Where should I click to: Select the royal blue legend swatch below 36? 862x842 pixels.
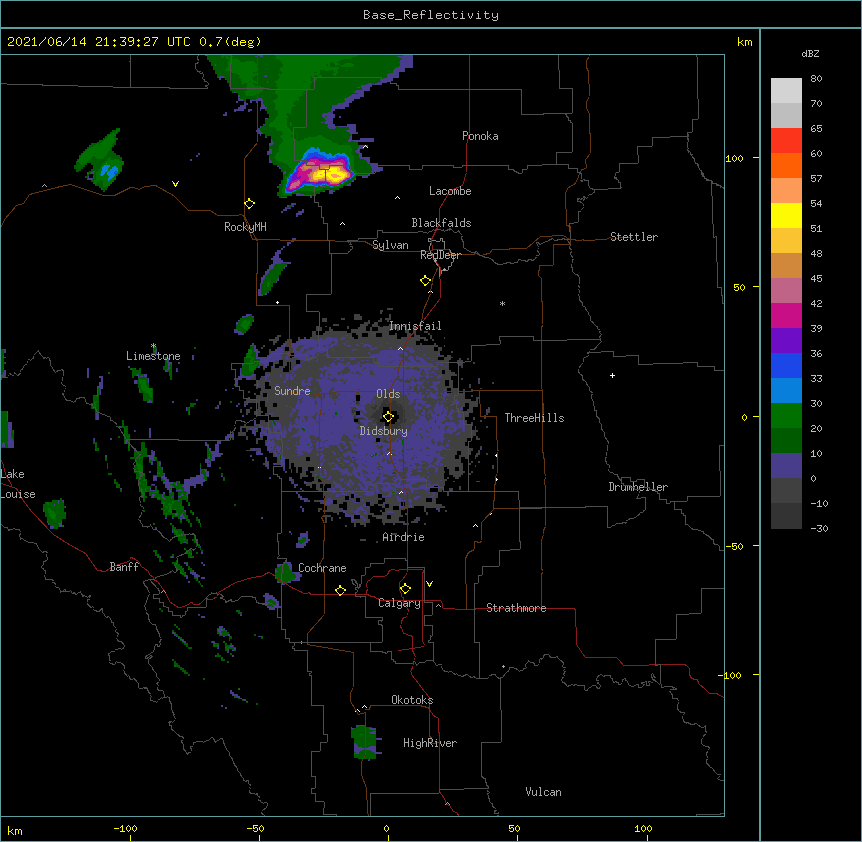click(x=786, y=365)
